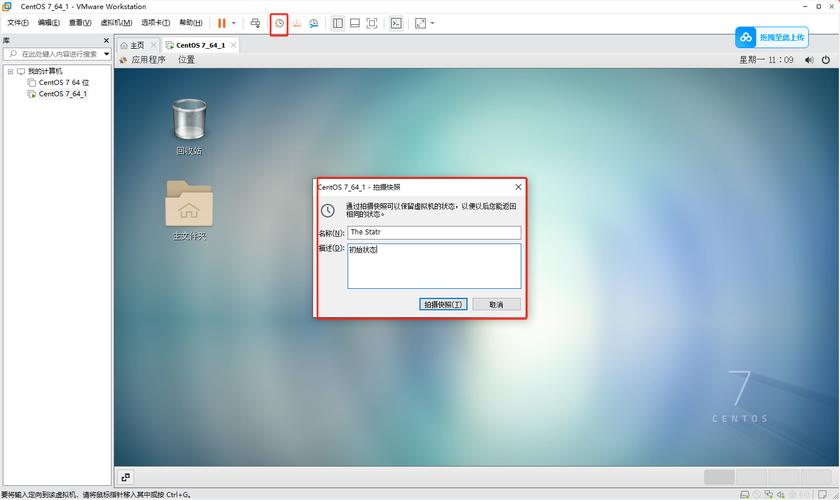Open the Snapshot Manager toolbar icon

pyautogui.click(x=314, y=24)
